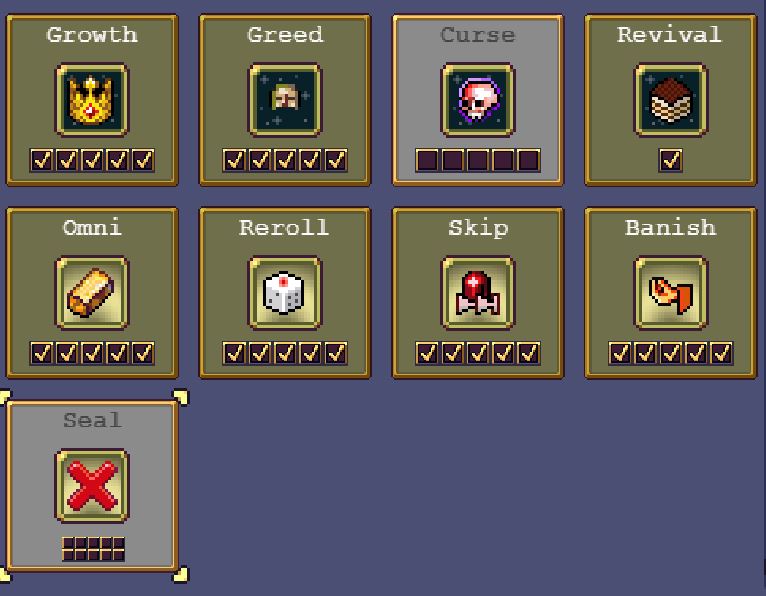
Task: Click the Seal title label
Action: (x=92, y=420)
